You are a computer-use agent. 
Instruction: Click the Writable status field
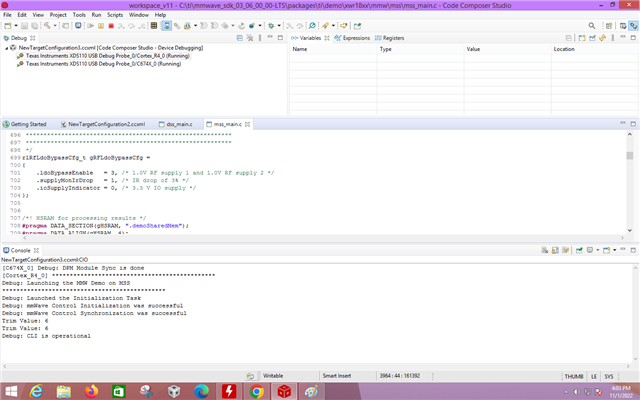pyautogui.click(x=288, y=376)
